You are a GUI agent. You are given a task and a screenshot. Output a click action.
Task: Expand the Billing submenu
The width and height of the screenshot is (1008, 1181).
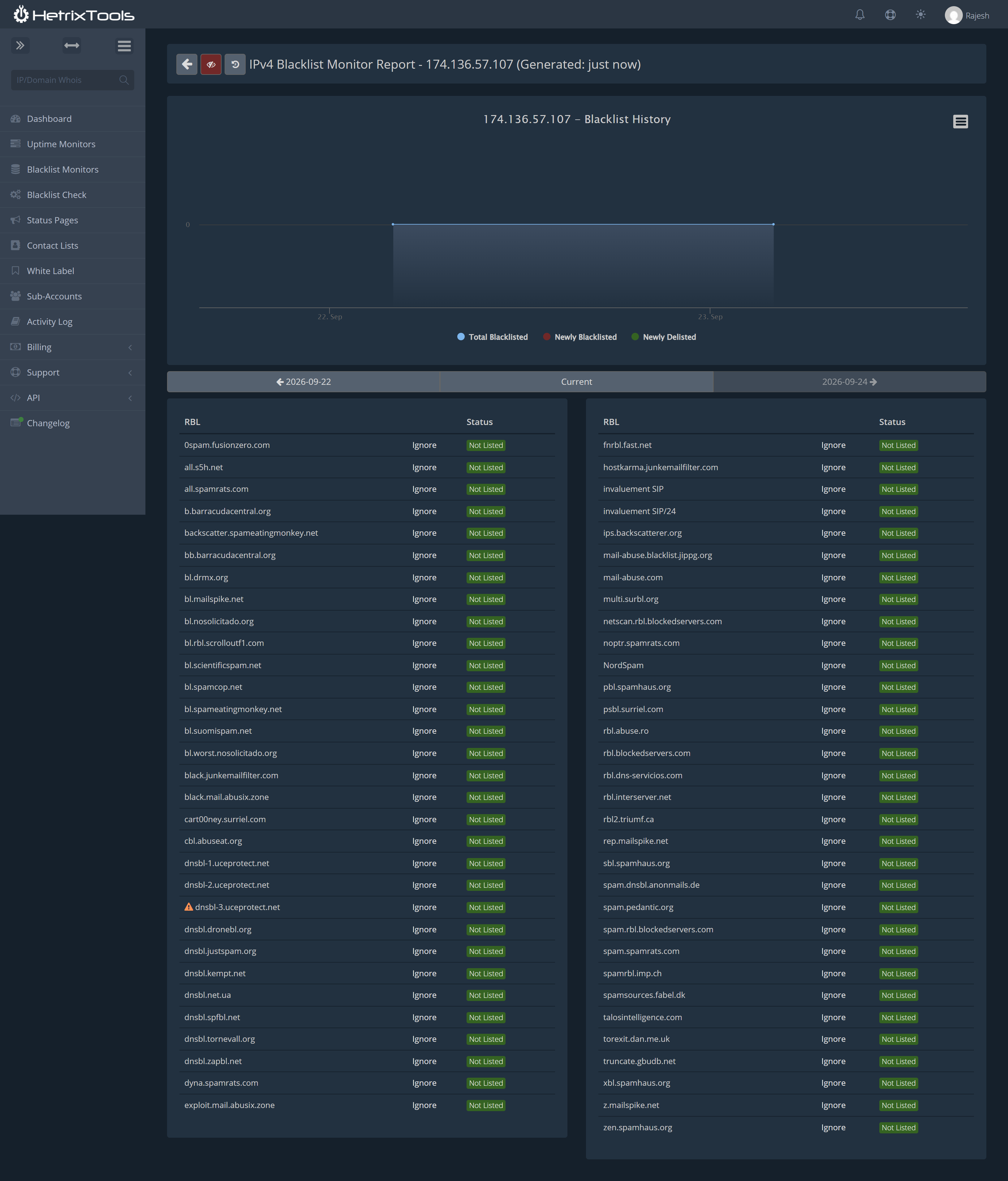pos(72,347)
